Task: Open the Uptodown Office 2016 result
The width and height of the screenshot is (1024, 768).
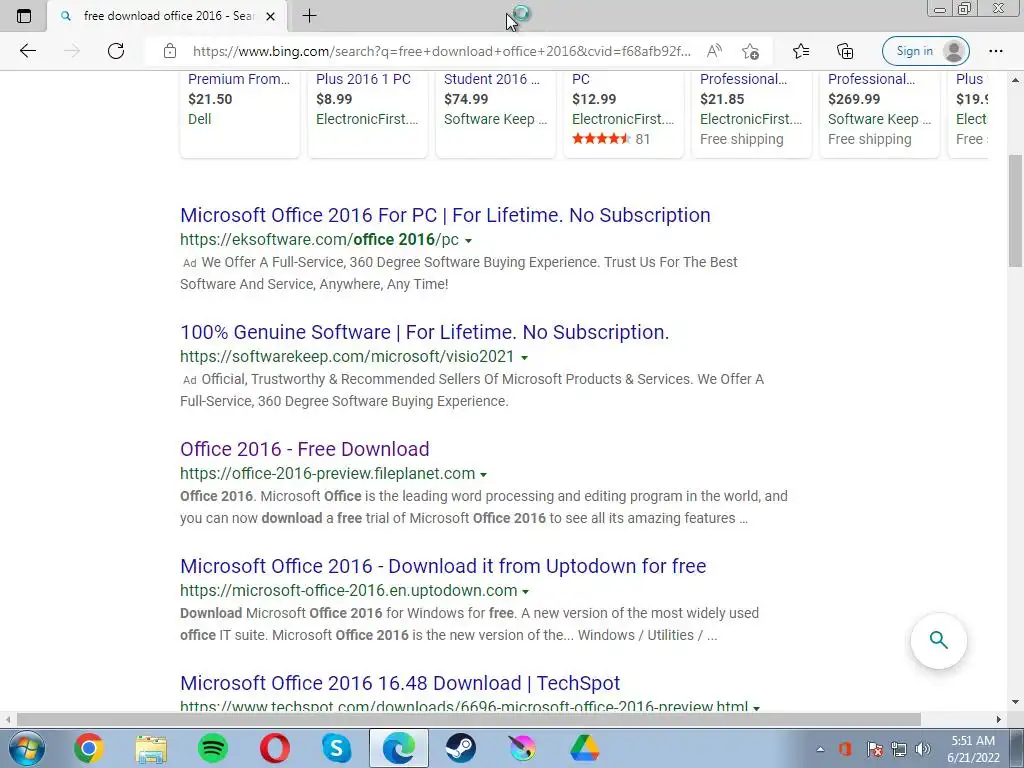Action: 443,566
